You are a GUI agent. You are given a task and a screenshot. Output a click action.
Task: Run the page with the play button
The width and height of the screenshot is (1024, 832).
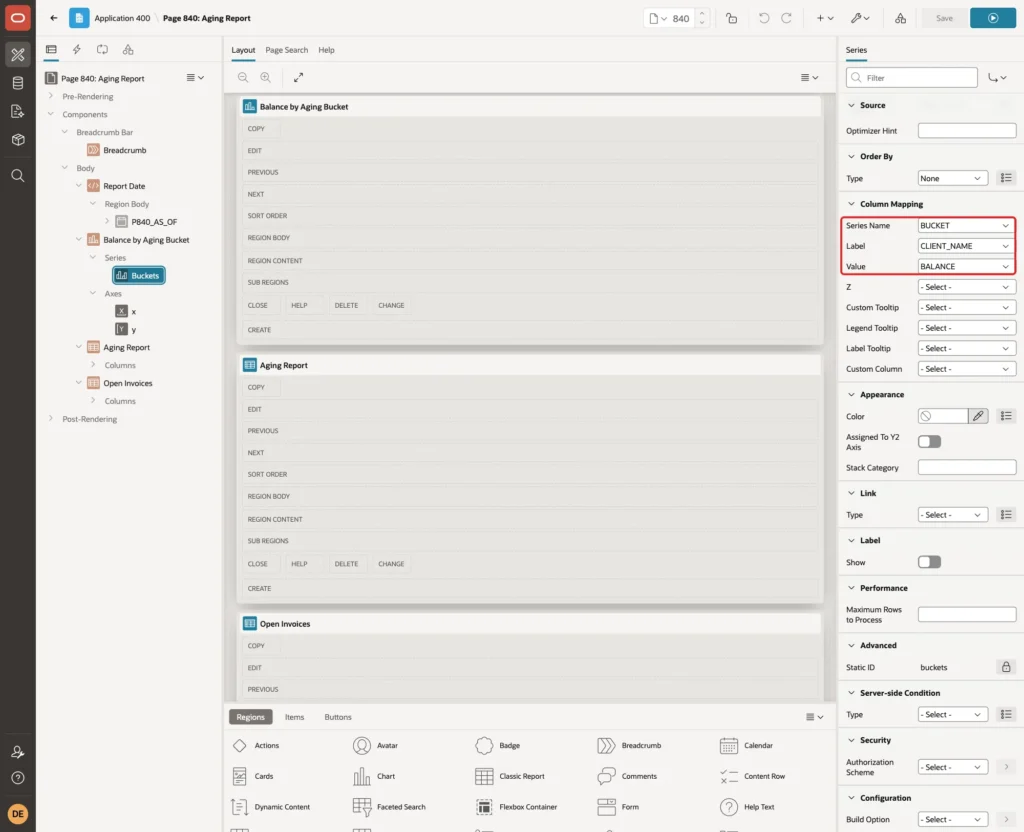click(993, 18)
